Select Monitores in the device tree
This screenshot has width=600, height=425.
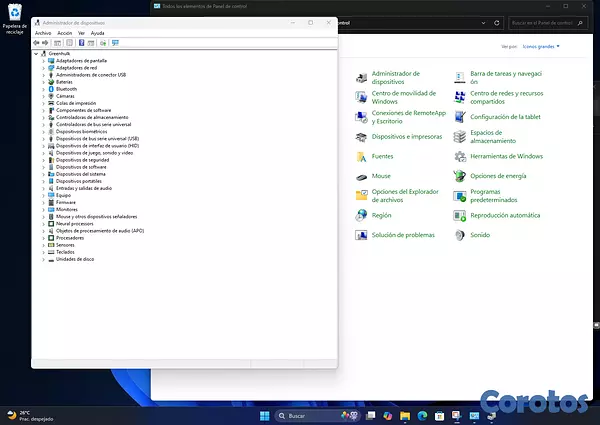[x=67, y=210]
